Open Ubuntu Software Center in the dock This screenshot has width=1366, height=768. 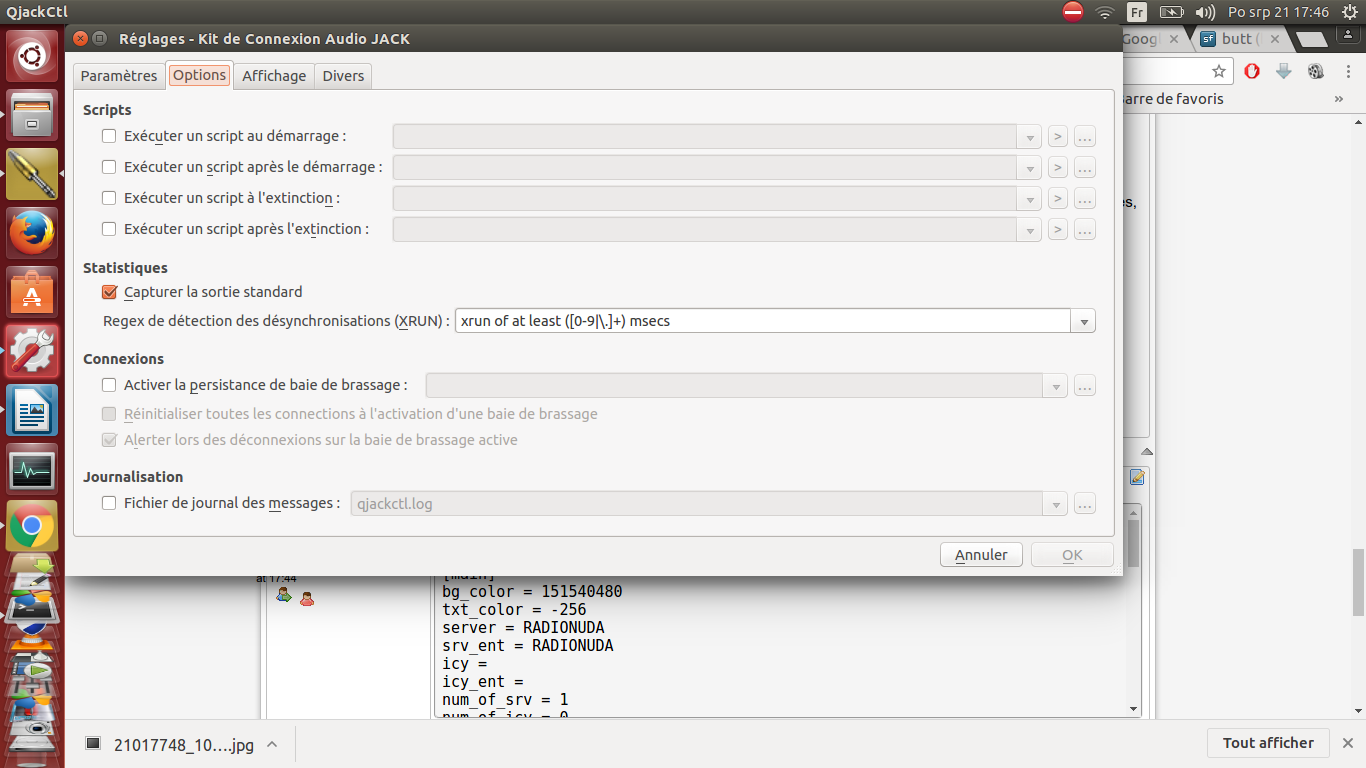point(33,292)
